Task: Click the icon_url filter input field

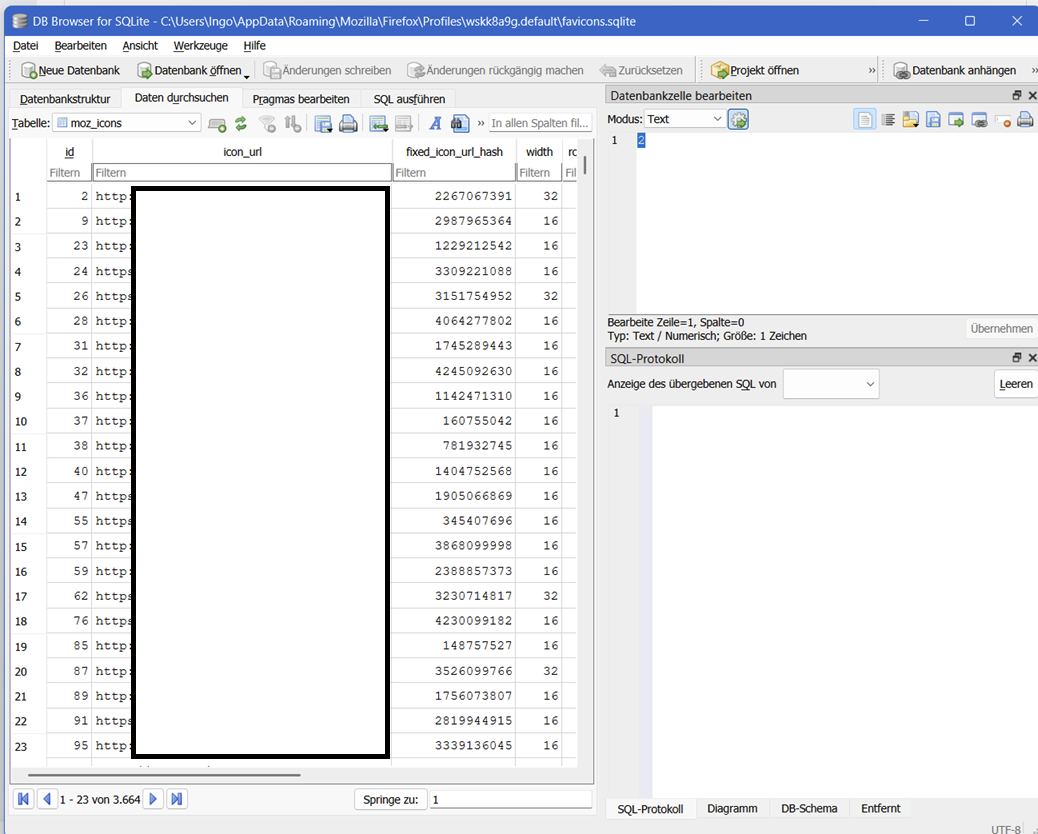Action: coord(242,173)
